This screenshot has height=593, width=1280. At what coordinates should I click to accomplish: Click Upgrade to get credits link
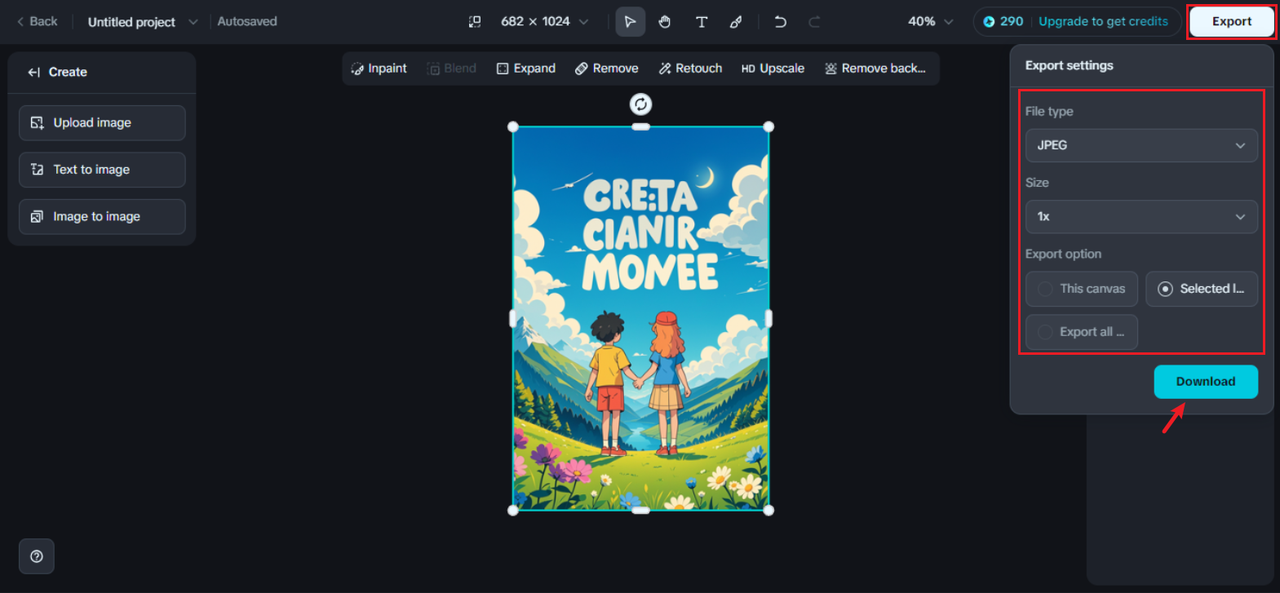1103,21
